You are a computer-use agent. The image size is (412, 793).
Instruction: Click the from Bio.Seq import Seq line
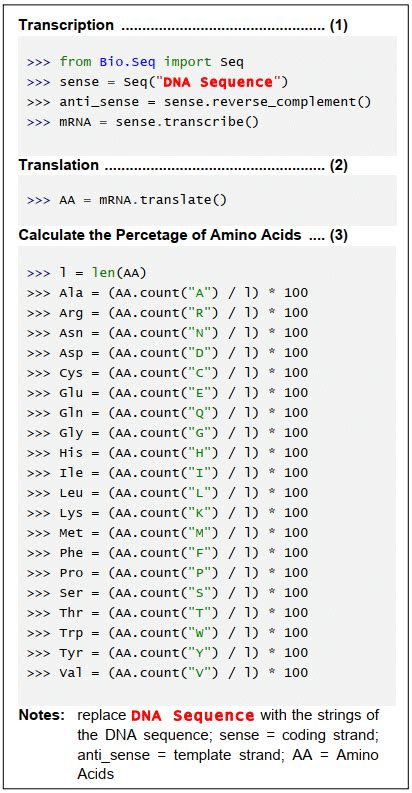(135, 62)
